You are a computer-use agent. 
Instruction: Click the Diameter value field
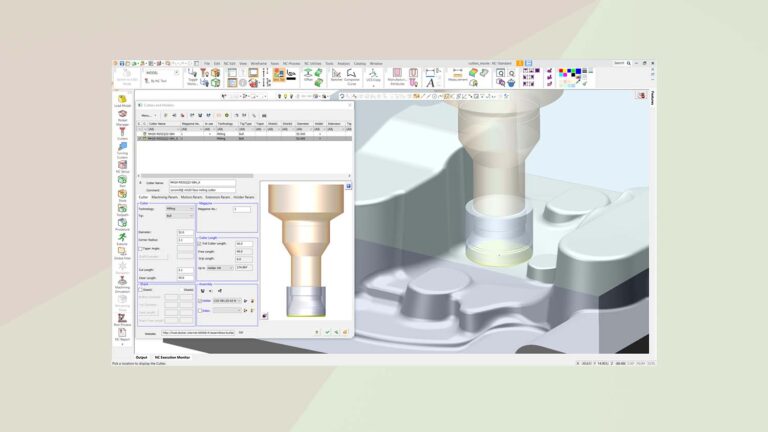[x=186, y=232]
